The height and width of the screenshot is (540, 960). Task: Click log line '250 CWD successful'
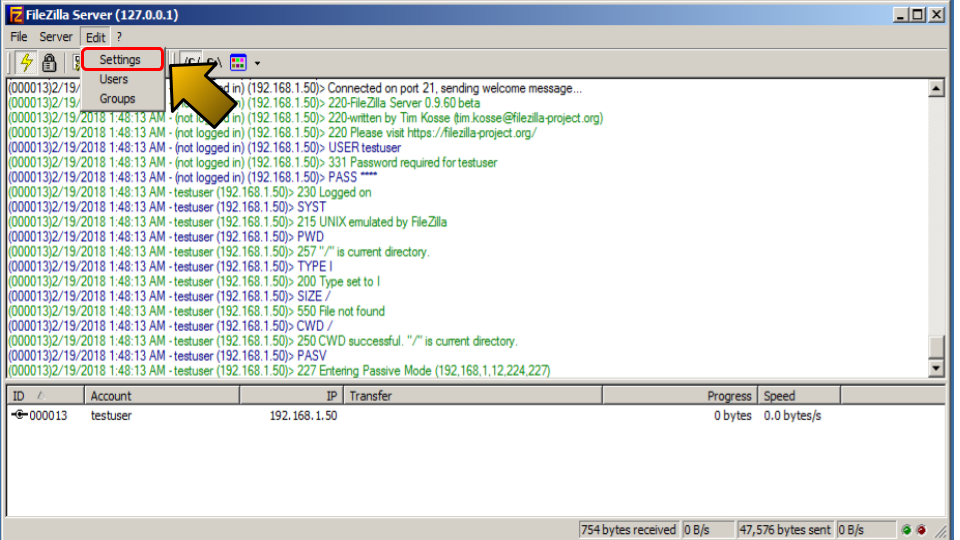263,341
